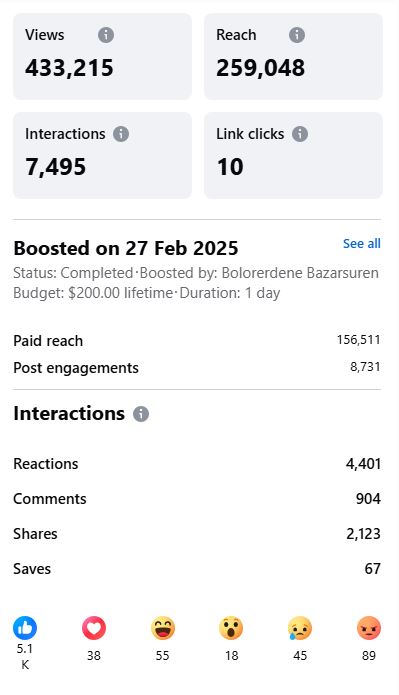399x695 pixels.
Task: Click the Reach 259,048 card
Action: pos(293,56)
